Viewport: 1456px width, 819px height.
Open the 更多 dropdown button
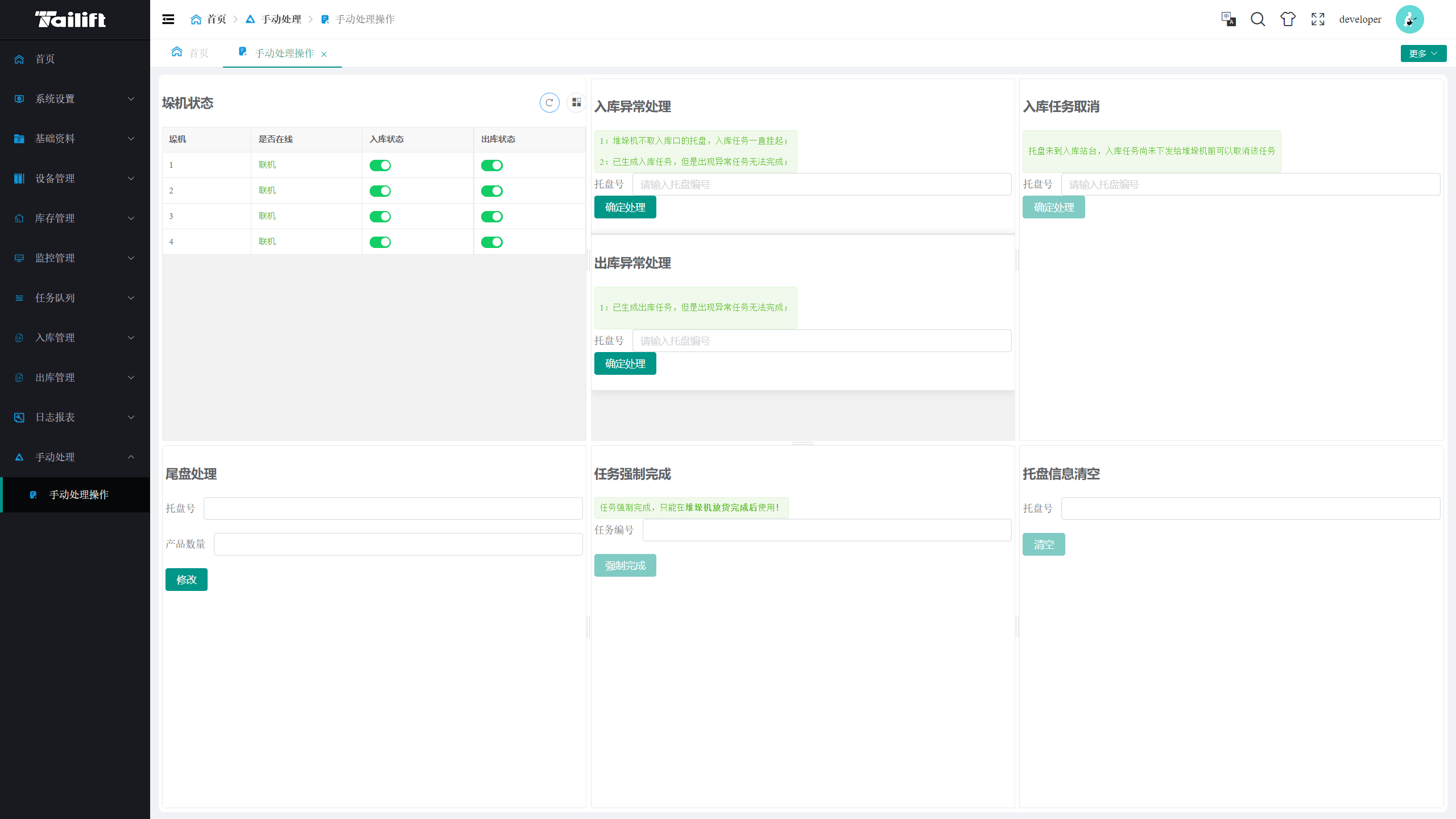coord(1423,53)
